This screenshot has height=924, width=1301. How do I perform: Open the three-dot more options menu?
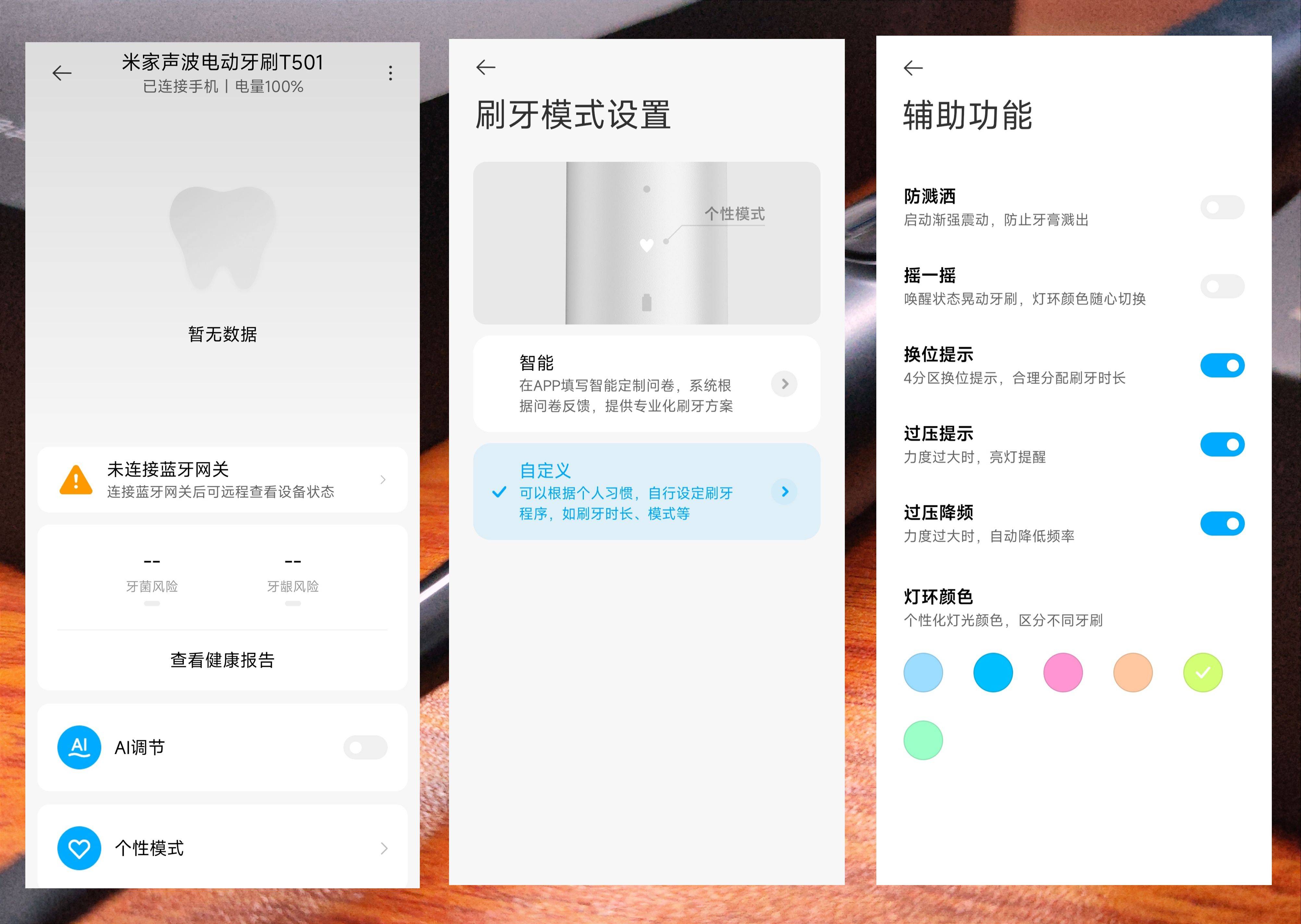[x=390, y=73]
